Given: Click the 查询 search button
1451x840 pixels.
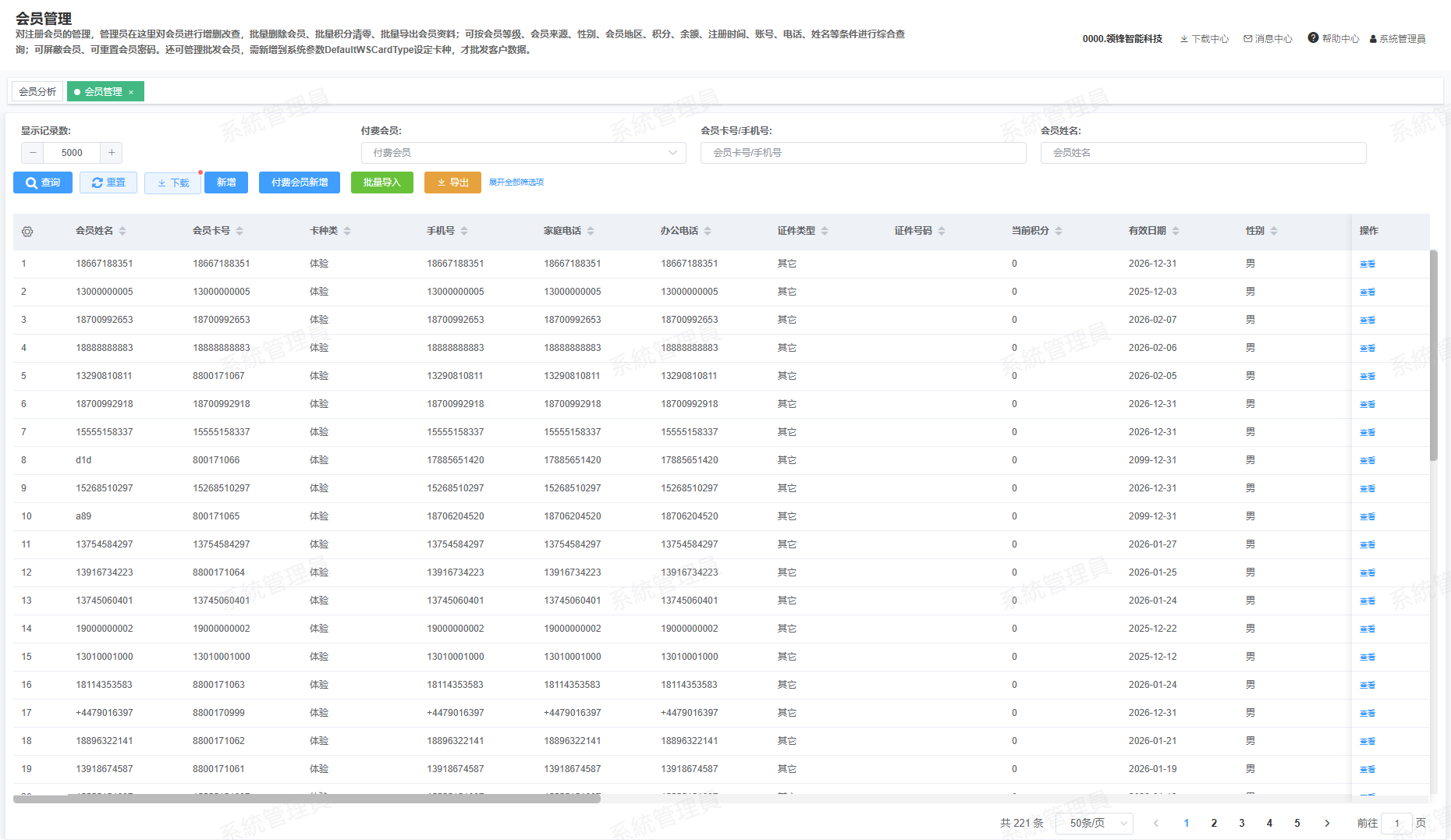Looking at the screenshot, I should pyautogui.click(x=43, y=183).
